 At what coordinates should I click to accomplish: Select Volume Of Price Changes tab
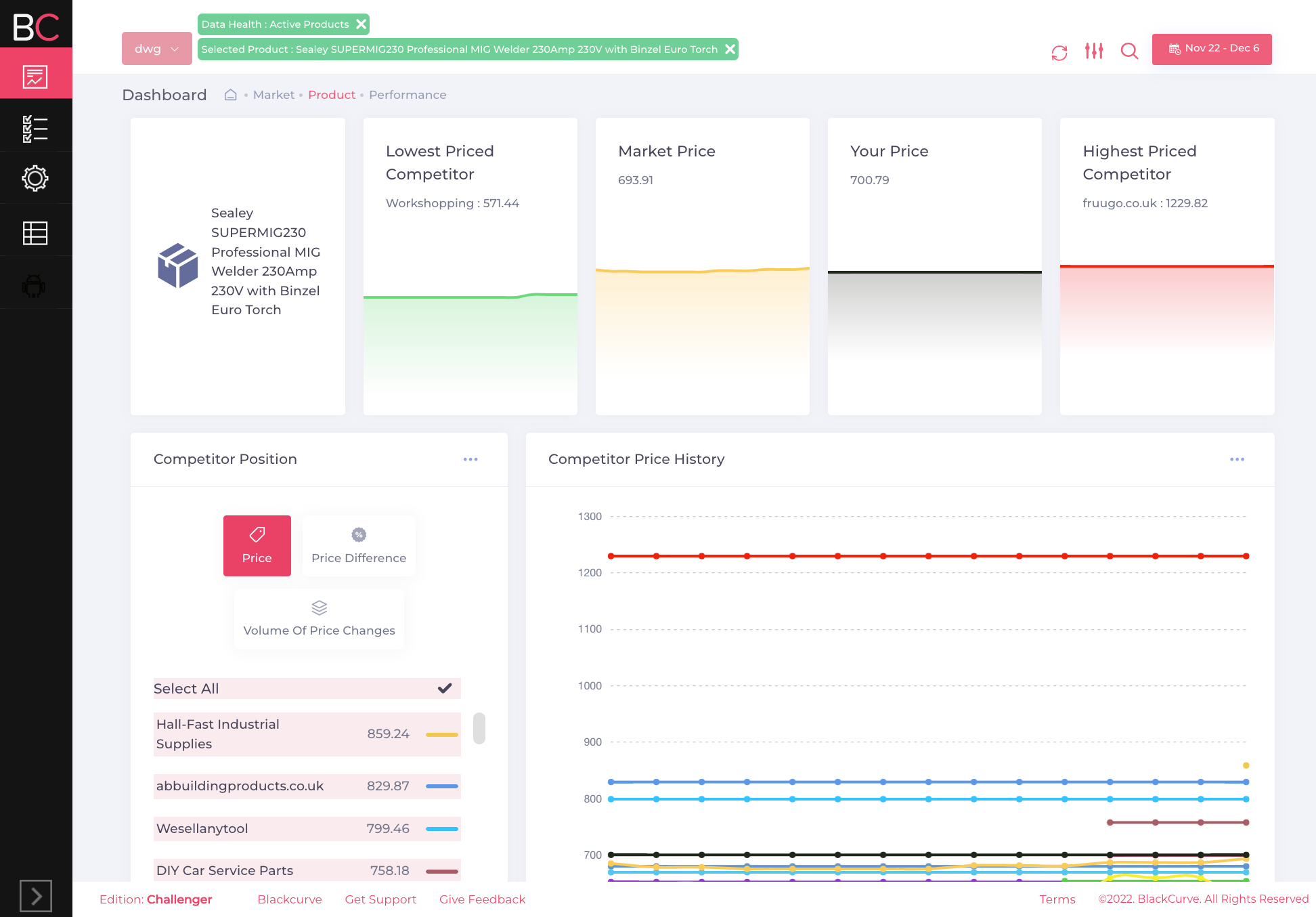pyautogui.click(x=319, y=619)
